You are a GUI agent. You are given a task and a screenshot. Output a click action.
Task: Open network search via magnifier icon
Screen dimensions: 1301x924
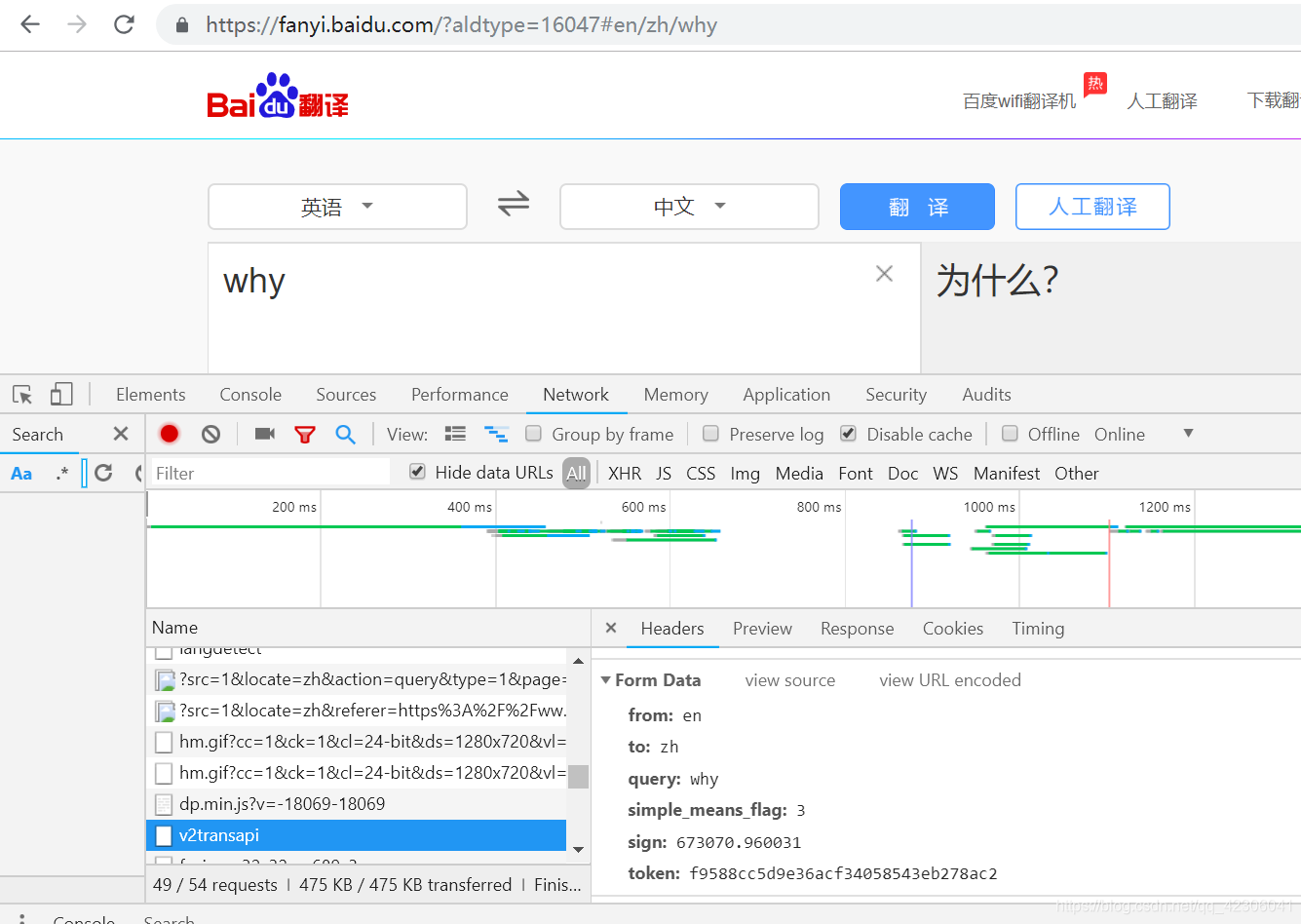pos(345,434)
